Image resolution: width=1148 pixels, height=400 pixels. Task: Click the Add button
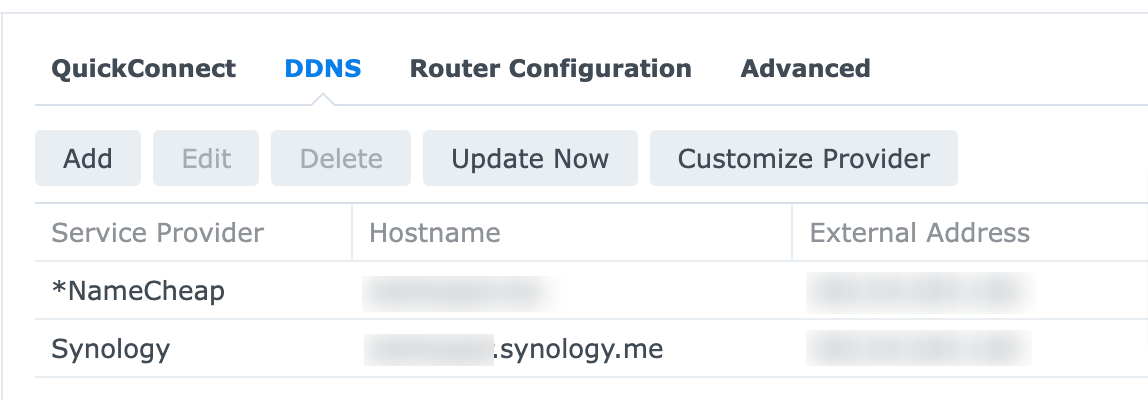click(x=88, y=158)
